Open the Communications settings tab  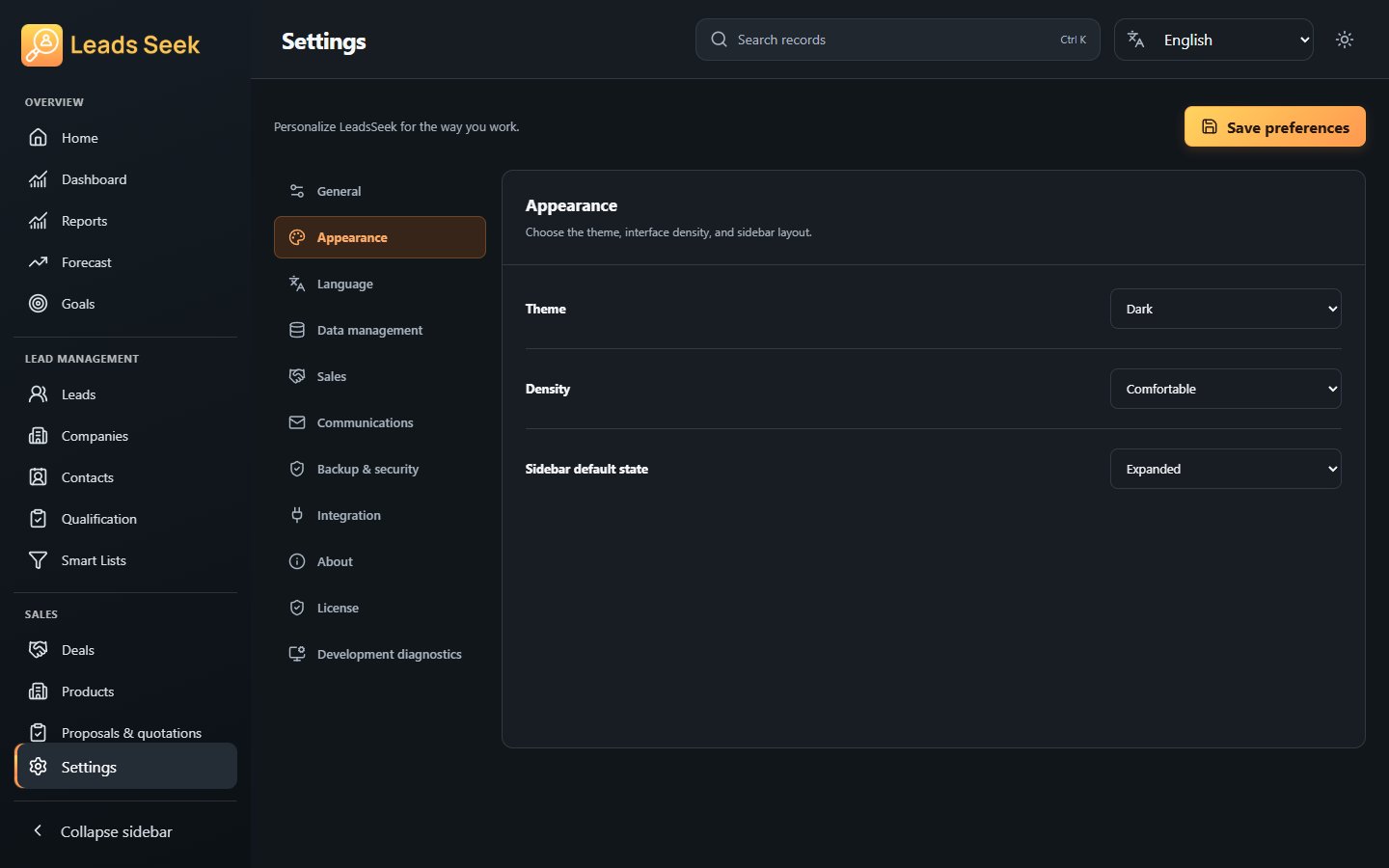pos(380,422)
